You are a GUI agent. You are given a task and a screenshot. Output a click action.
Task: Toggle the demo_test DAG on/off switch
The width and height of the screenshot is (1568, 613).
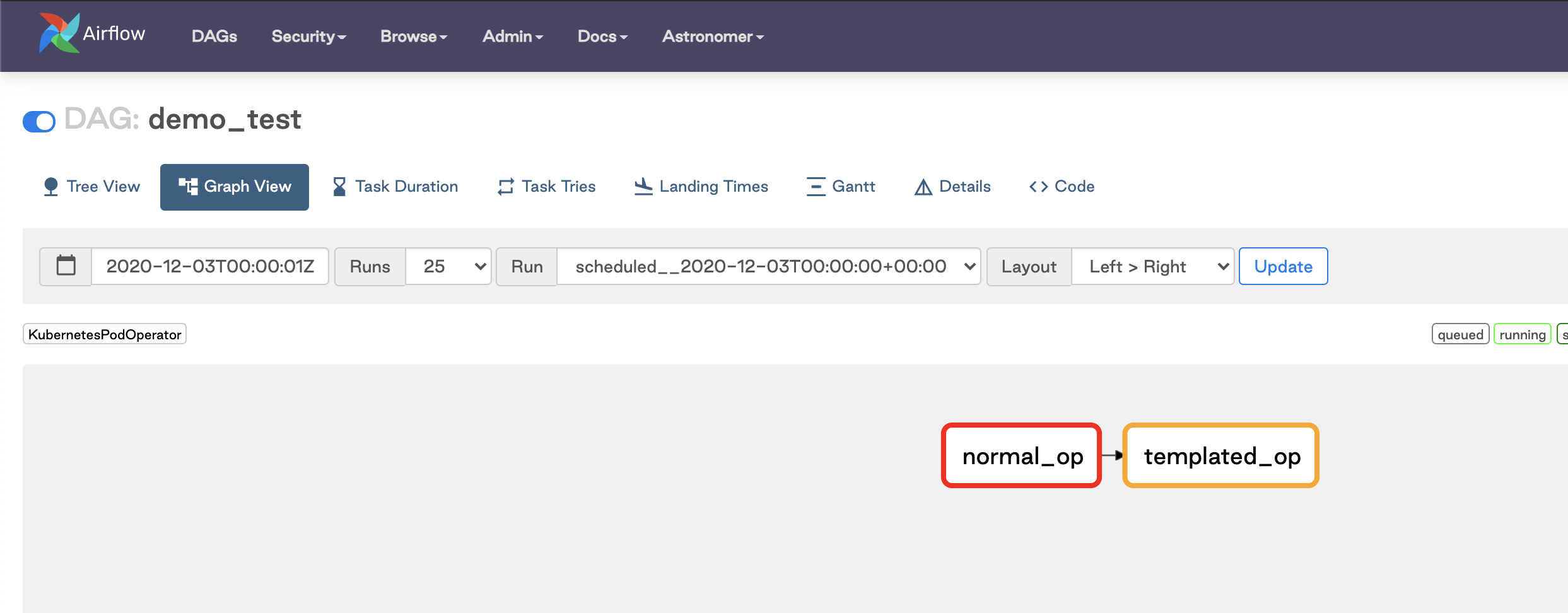[39, 121]
